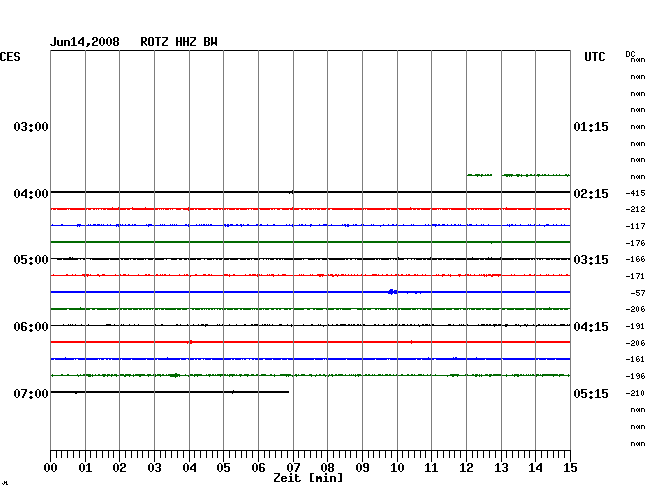Viewport: 650px width, 494px height.
Task: Click the black 04:00 trace spike near minute 07
Action: (x=291, y=192)
